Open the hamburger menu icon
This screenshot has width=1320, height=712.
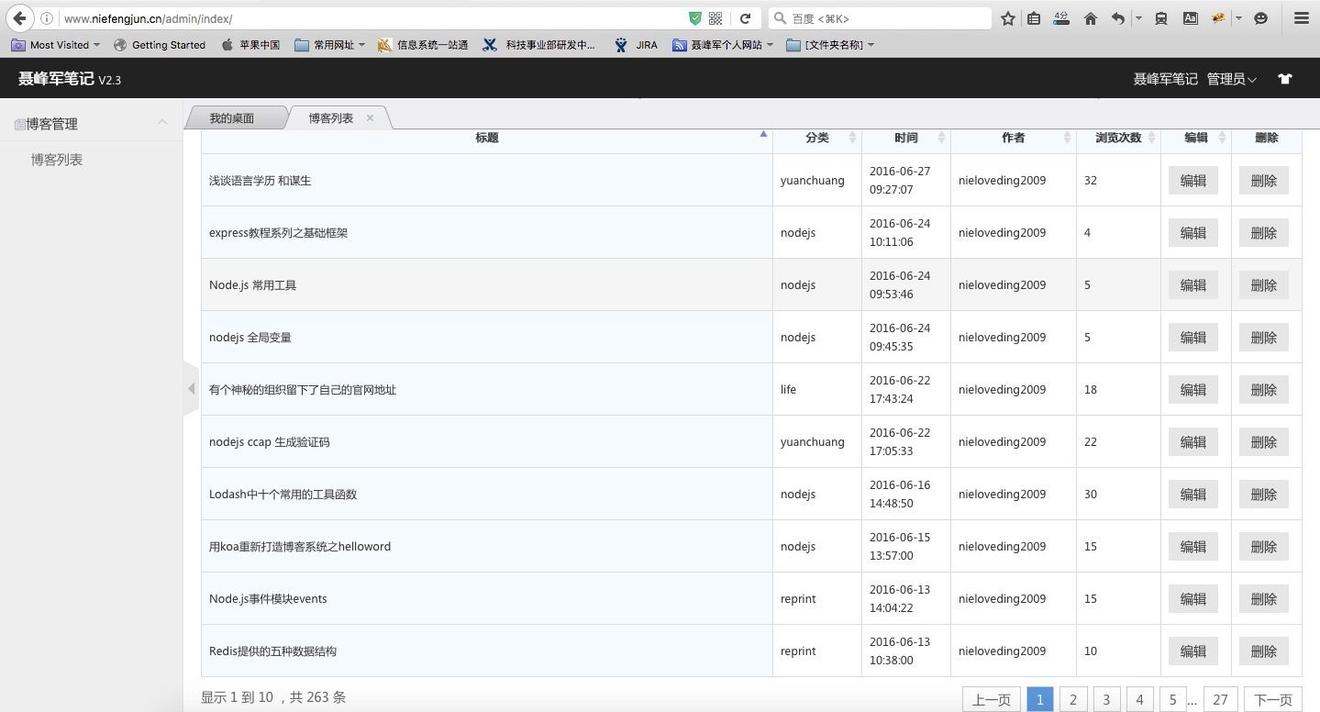coord(1301,18)
